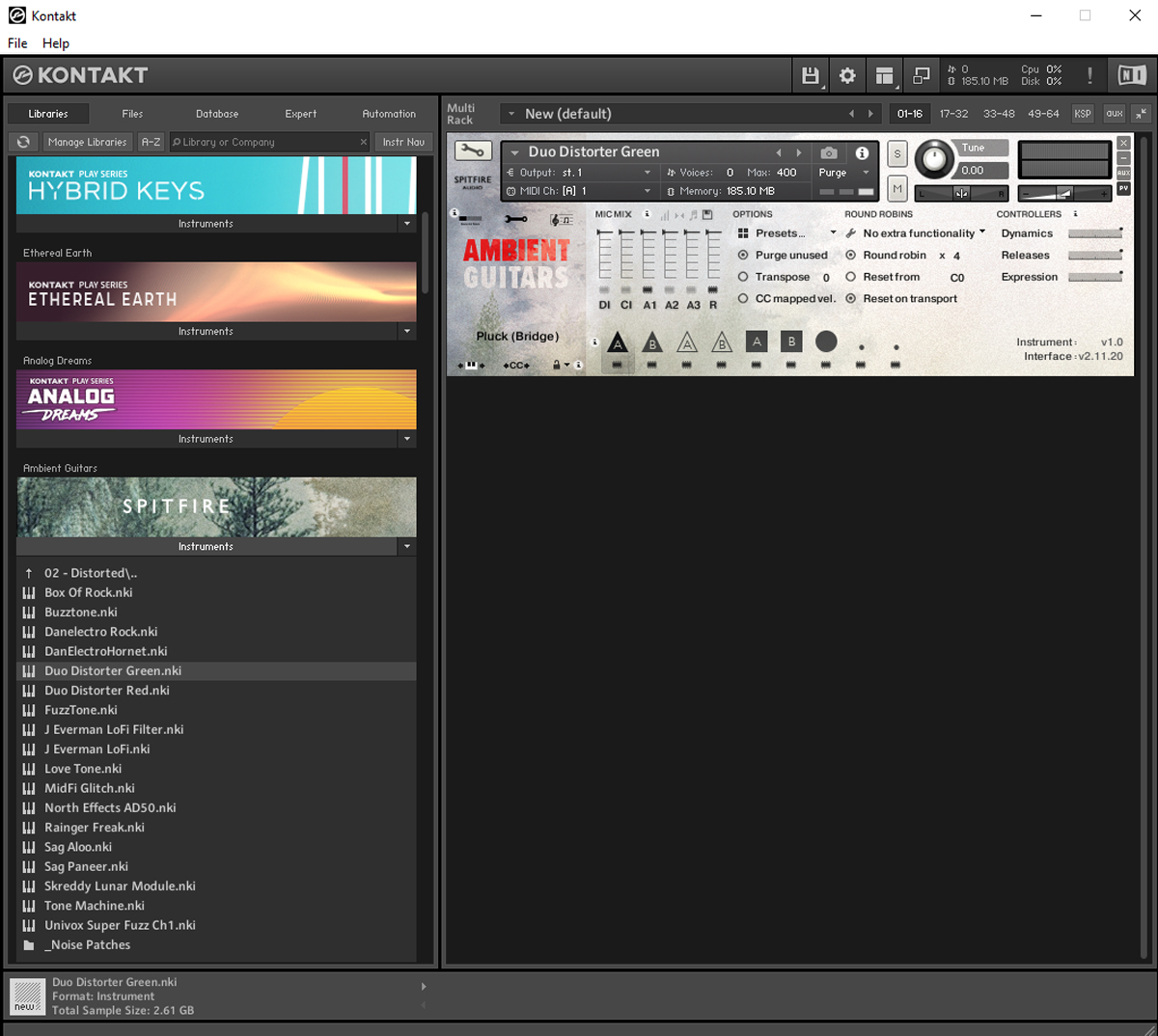Screen dimensions: 1158x1036
Task: Mute the instrument with M button
Action: coord(897,189)
